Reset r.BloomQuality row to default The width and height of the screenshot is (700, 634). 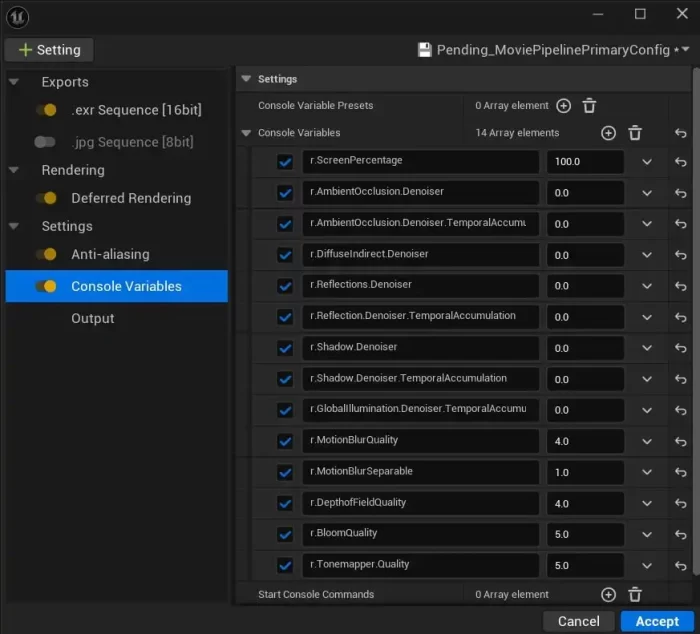click(x=681, y=534)
